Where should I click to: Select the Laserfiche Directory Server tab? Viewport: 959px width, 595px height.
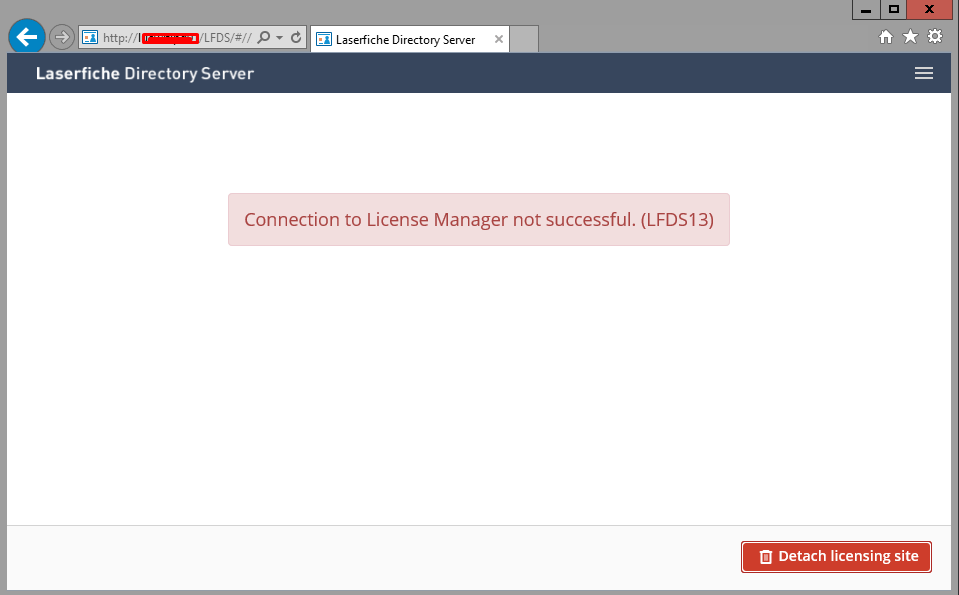(410, 39)
